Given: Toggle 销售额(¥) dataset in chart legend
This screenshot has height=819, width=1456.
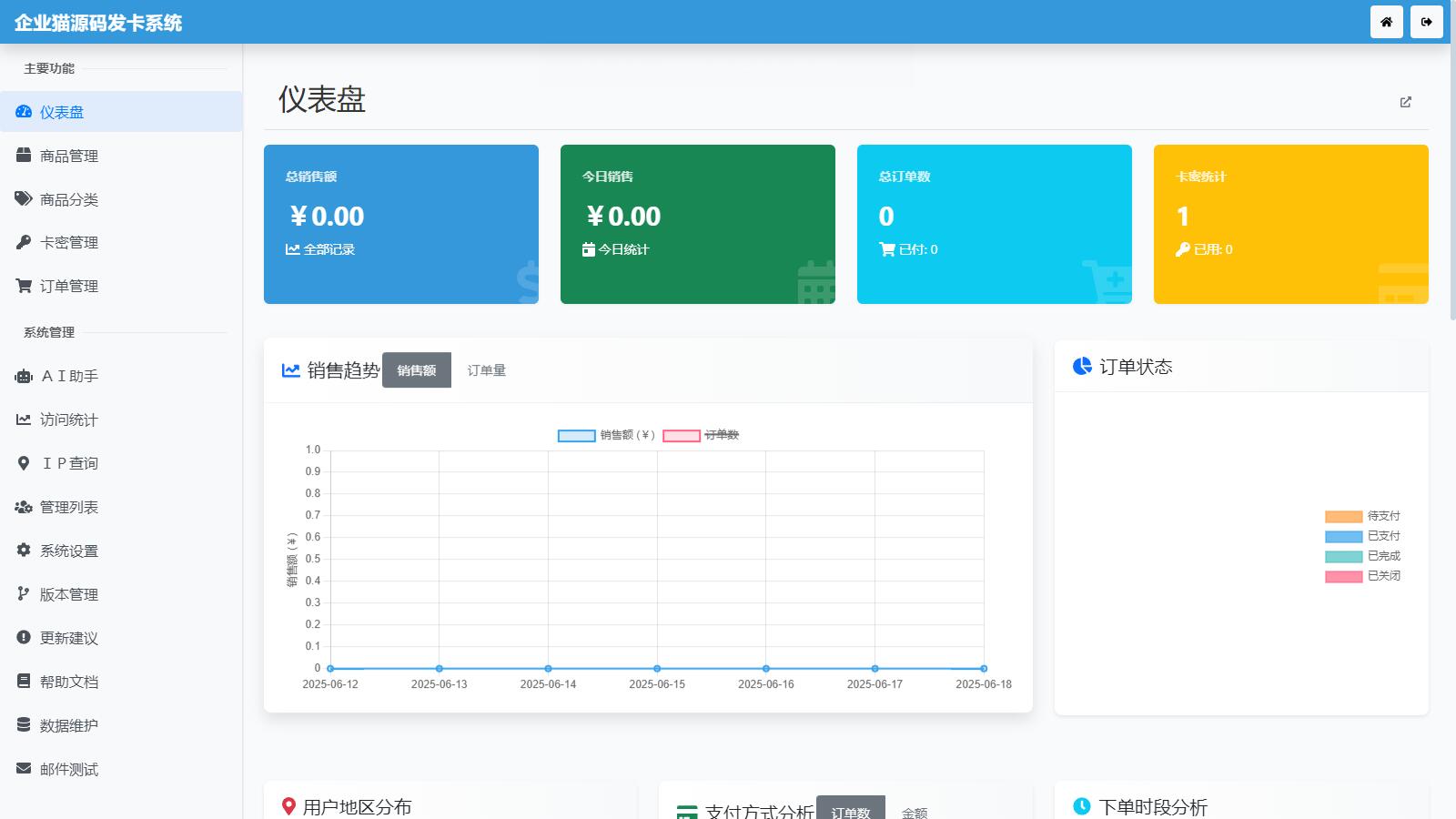Looking at the screenshot, I should click(606, 435).
